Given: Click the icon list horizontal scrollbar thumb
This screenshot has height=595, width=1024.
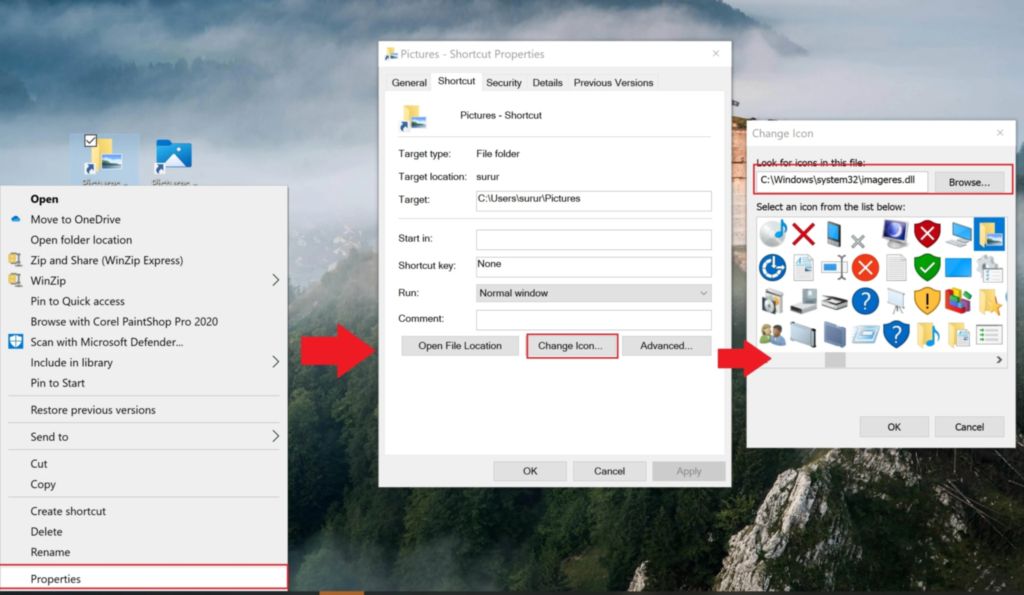Looking at the screenshot, I should point(835,360).
